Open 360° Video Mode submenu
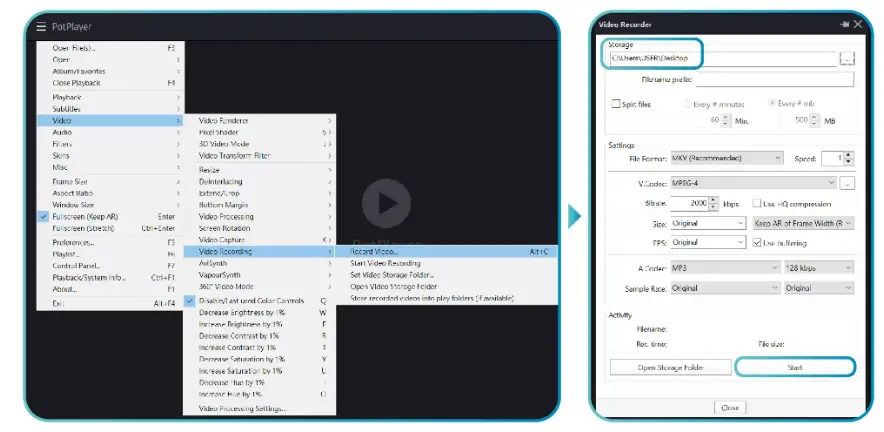 click(x=259, y=286)
